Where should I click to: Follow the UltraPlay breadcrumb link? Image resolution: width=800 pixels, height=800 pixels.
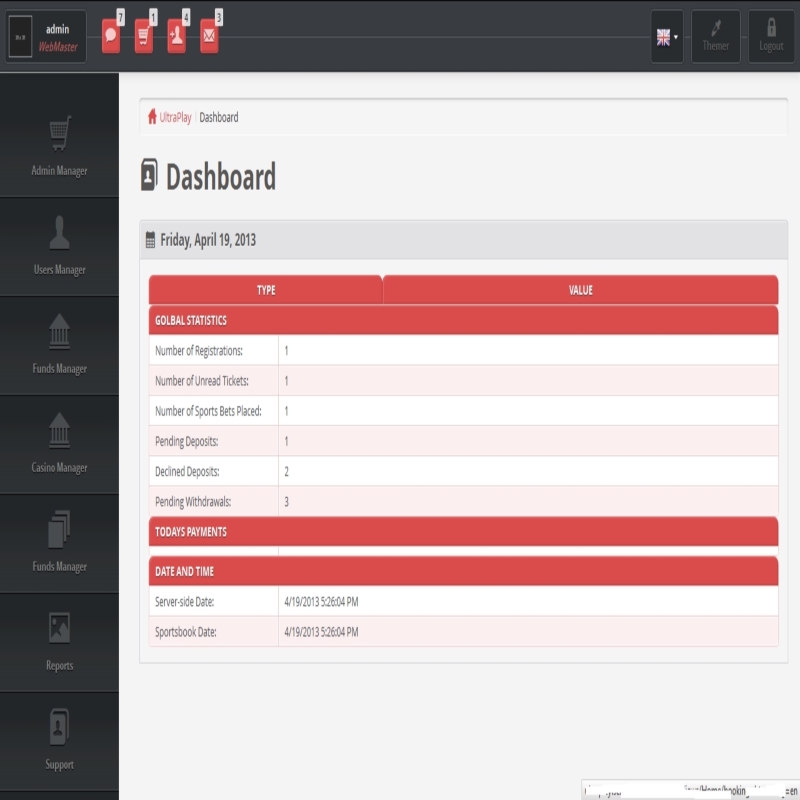[x=175, y=117]
